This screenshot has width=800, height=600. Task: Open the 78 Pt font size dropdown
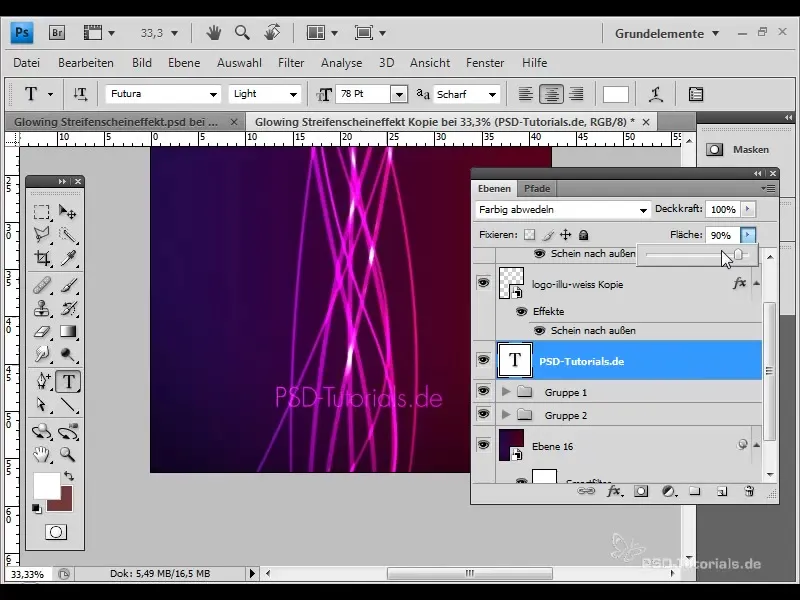pyautogui.click(x=399, y=94)
